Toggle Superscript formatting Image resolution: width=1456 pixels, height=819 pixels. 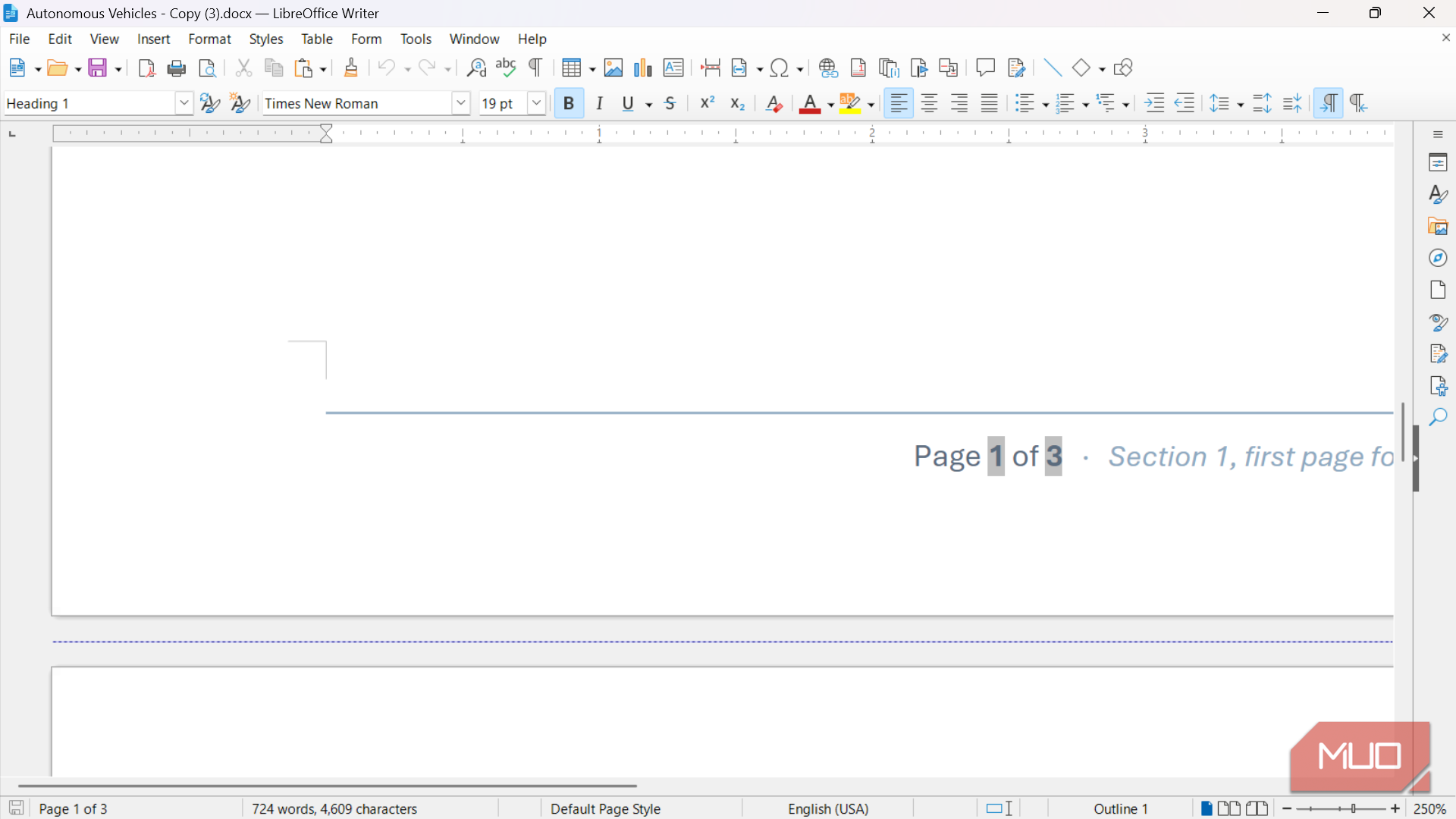(708, 103)
